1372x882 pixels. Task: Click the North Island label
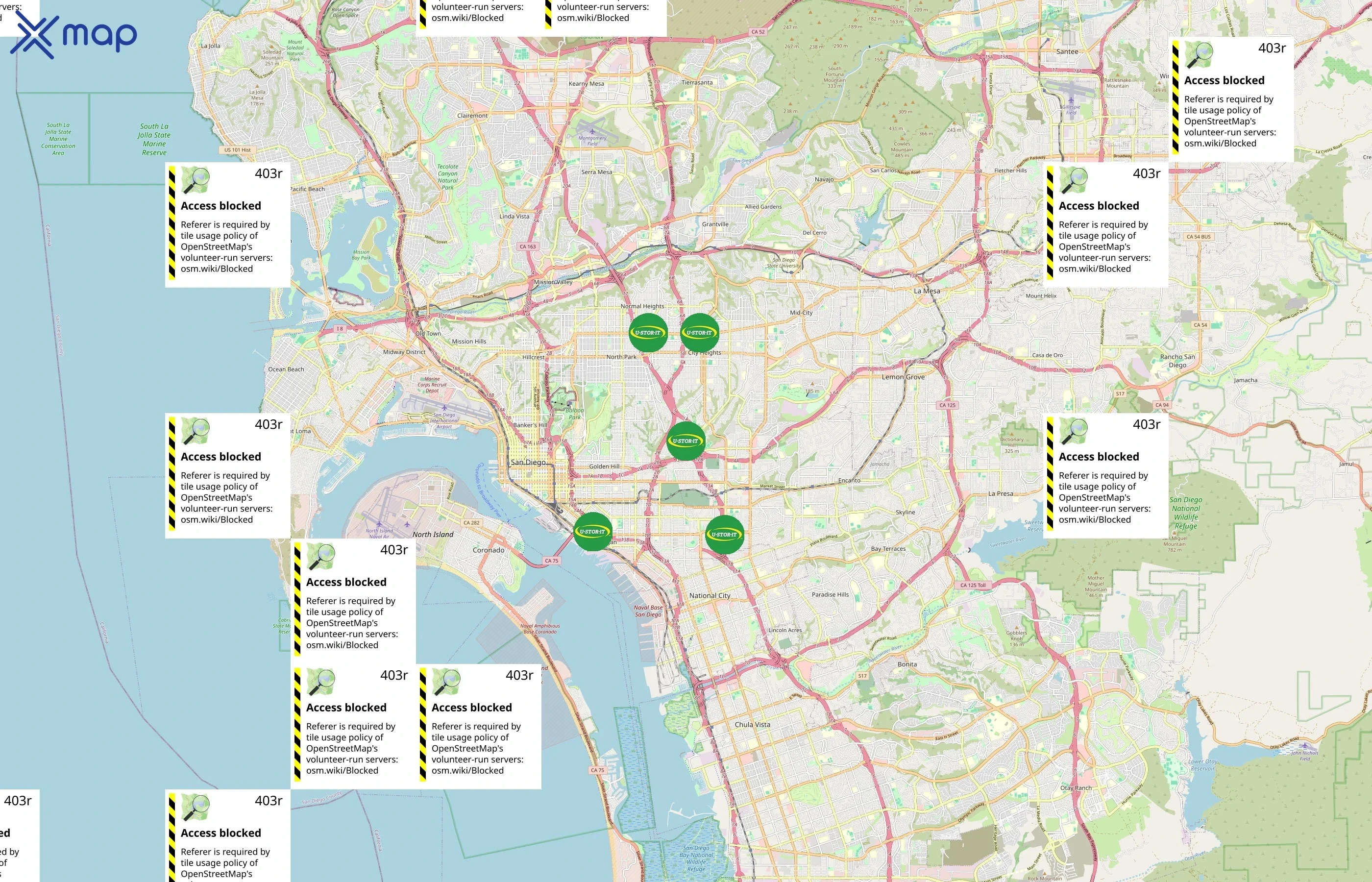[x=433, y=535]
